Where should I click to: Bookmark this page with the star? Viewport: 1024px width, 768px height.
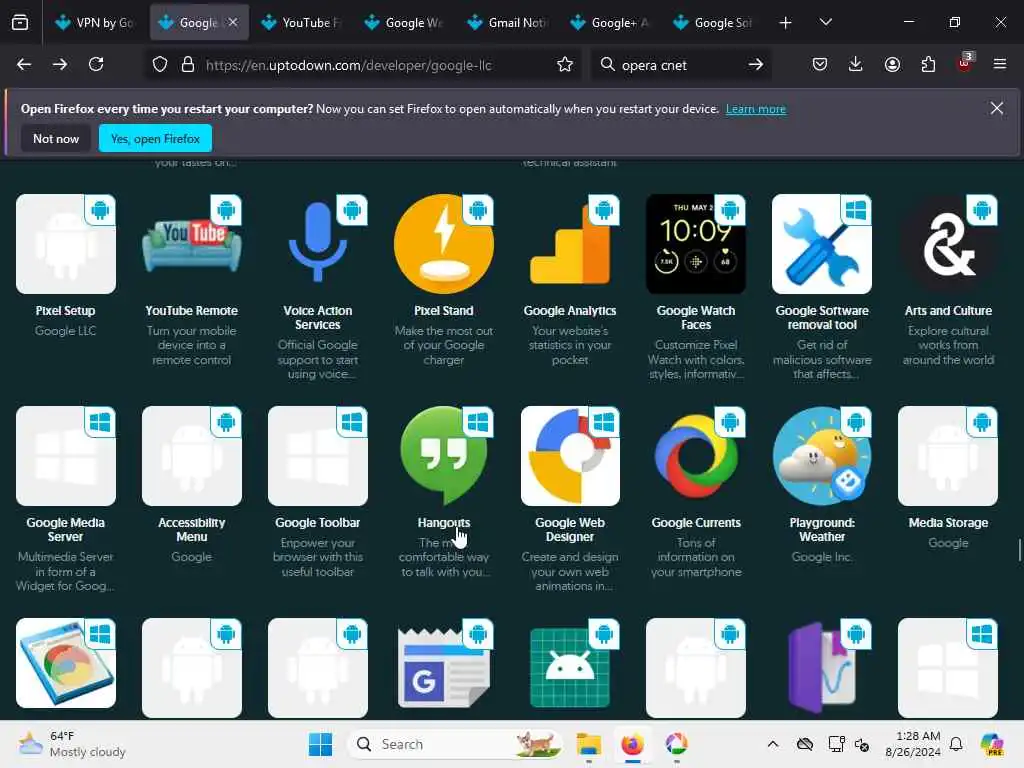coord(565,64)
